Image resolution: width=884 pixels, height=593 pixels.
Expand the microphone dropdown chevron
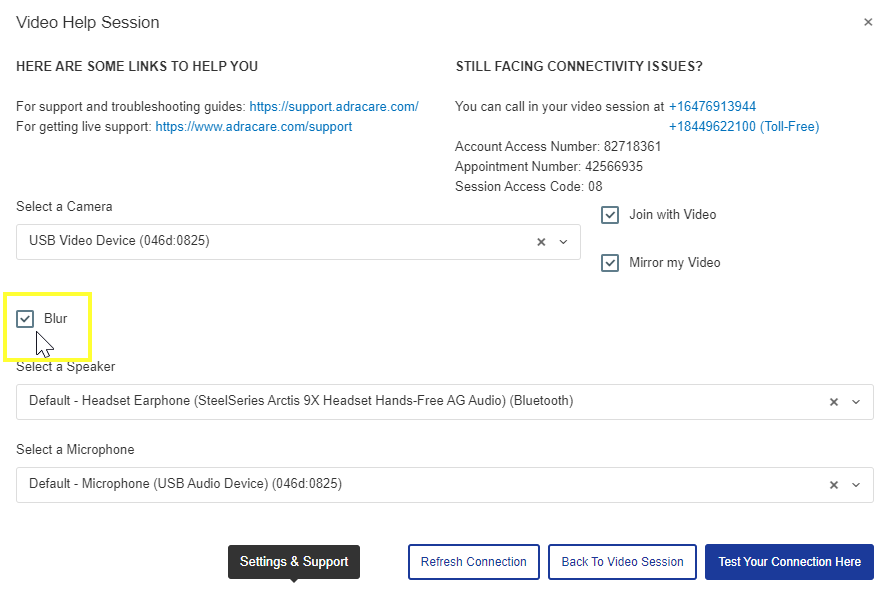click(x=856, y=485)
